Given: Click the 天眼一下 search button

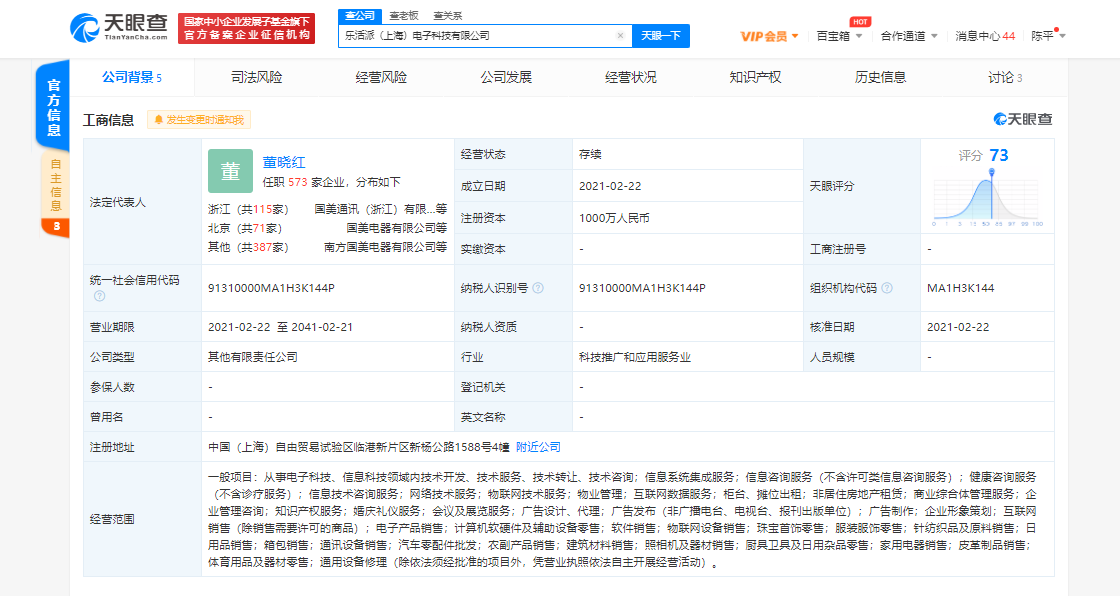Looking at the screenshot, I should (661, 36).
